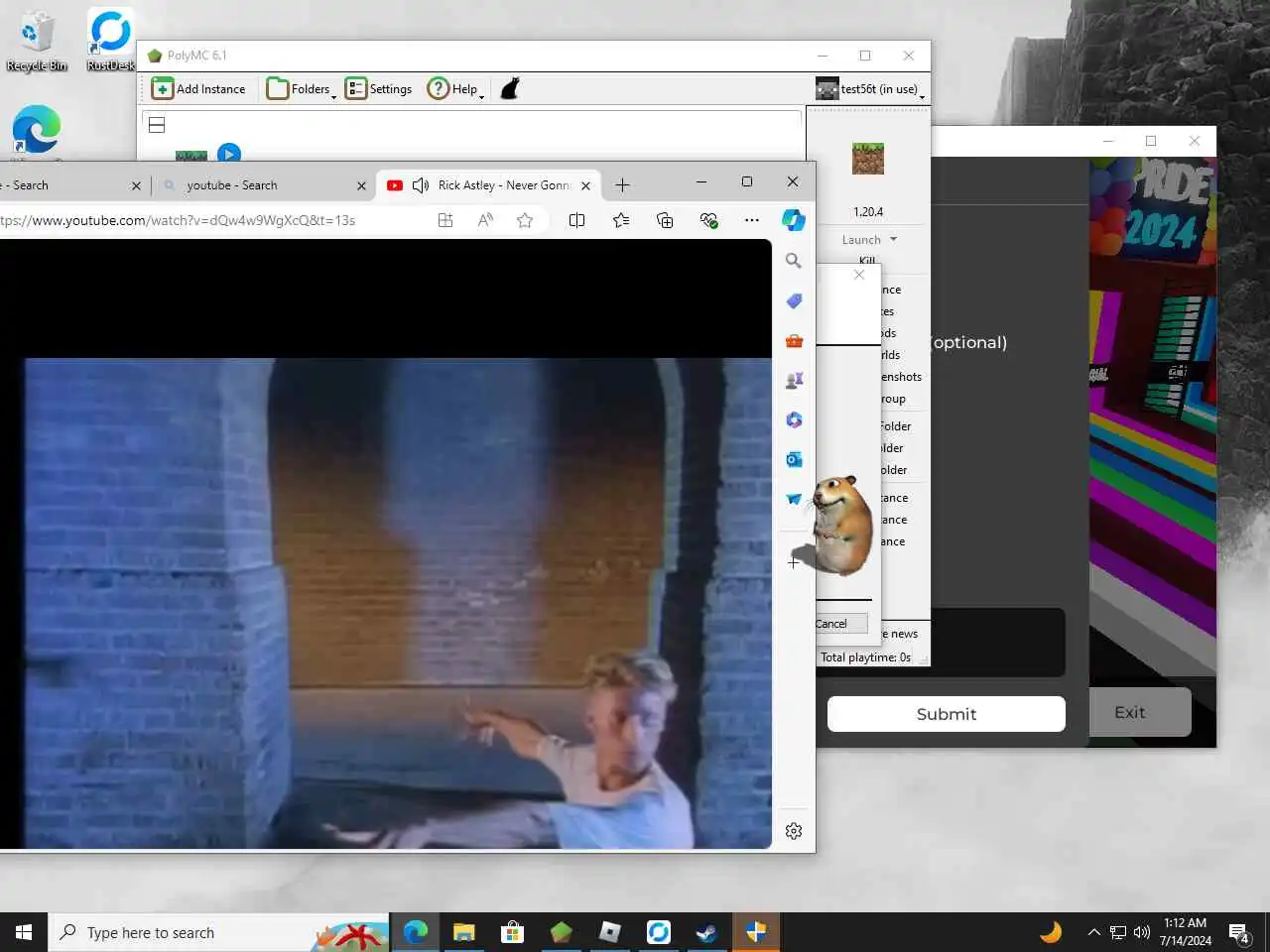The height and width of the screenshot is (952, 1270).
Task: Collapse the instance group in PolyMC
Action: coord(157,125)
